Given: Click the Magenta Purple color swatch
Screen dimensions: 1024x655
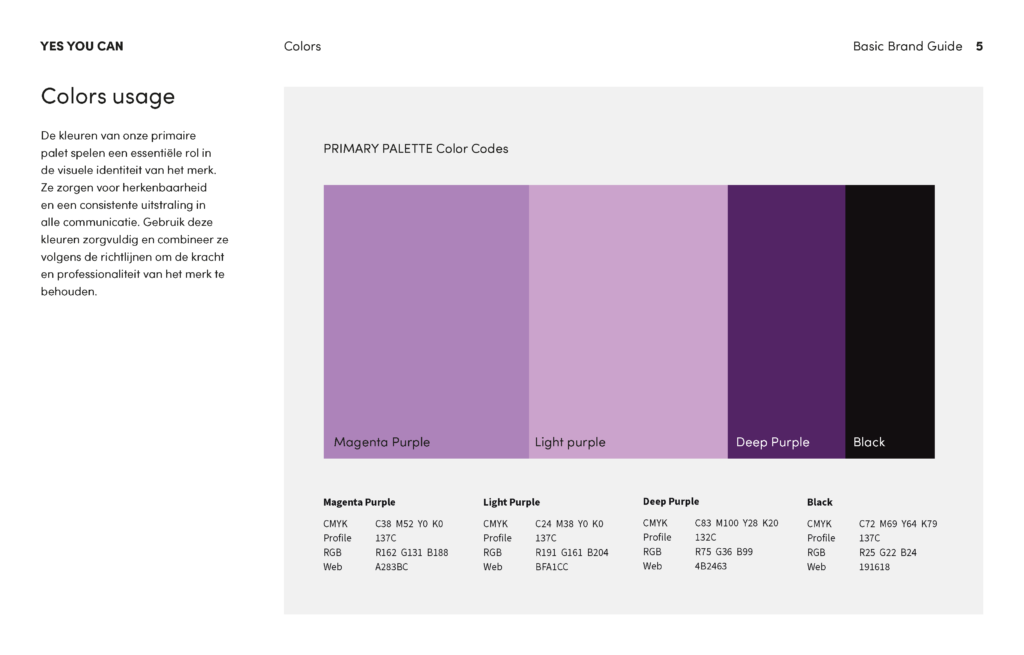Looking at the screenshot, I should pyautogui.click(x=426, y=321).
